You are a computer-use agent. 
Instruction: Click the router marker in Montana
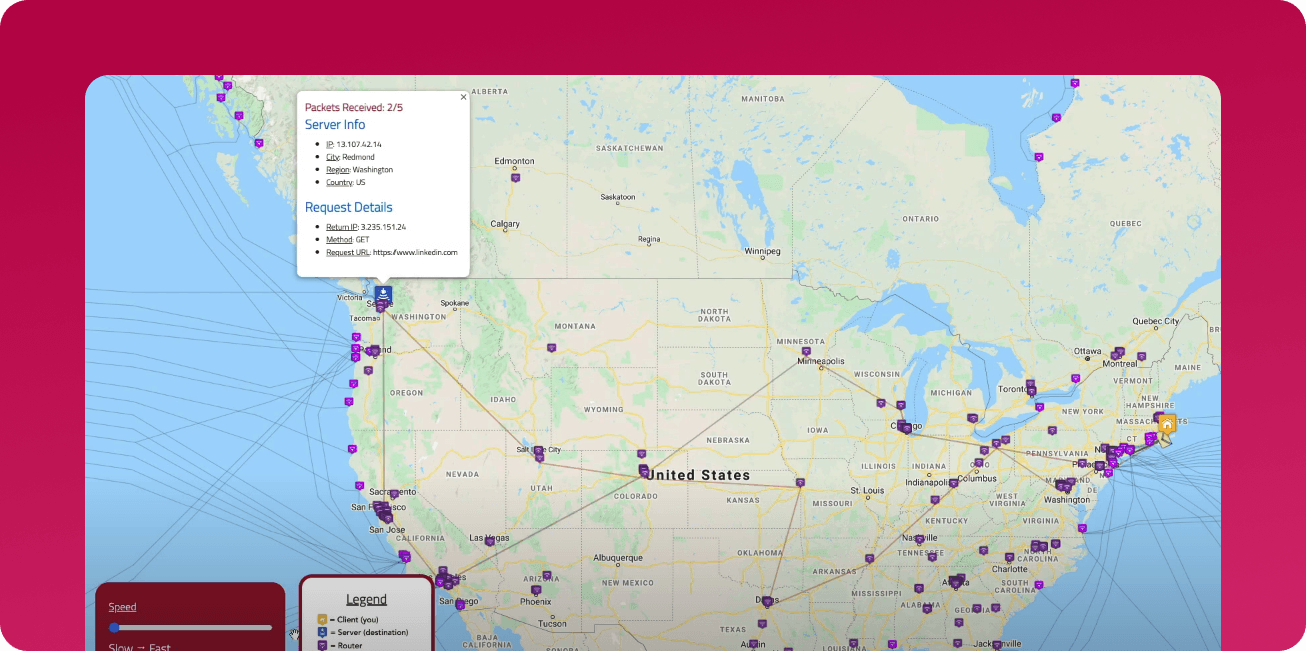coord(551,348)
